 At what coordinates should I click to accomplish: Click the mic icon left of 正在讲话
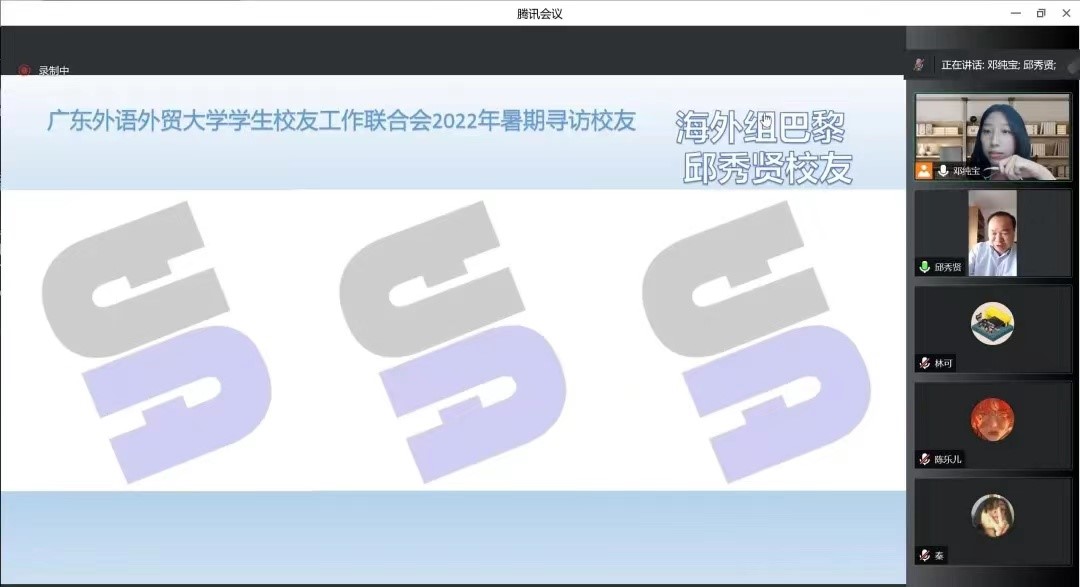pyautogui.click(x=919, y=64)
